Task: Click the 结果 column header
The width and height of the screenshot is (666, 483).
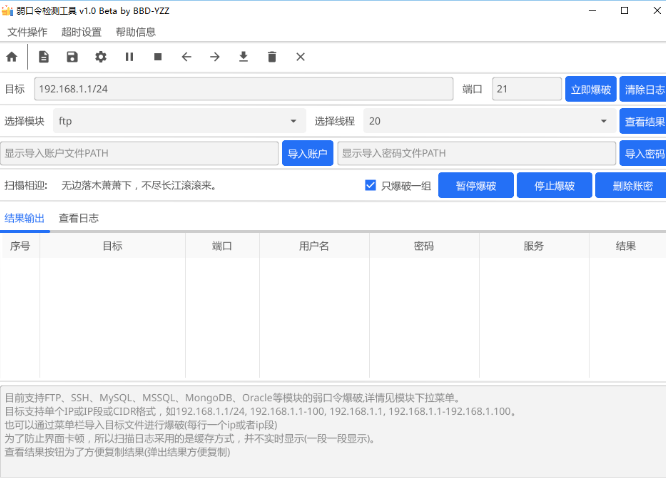Action: (626, 246)
